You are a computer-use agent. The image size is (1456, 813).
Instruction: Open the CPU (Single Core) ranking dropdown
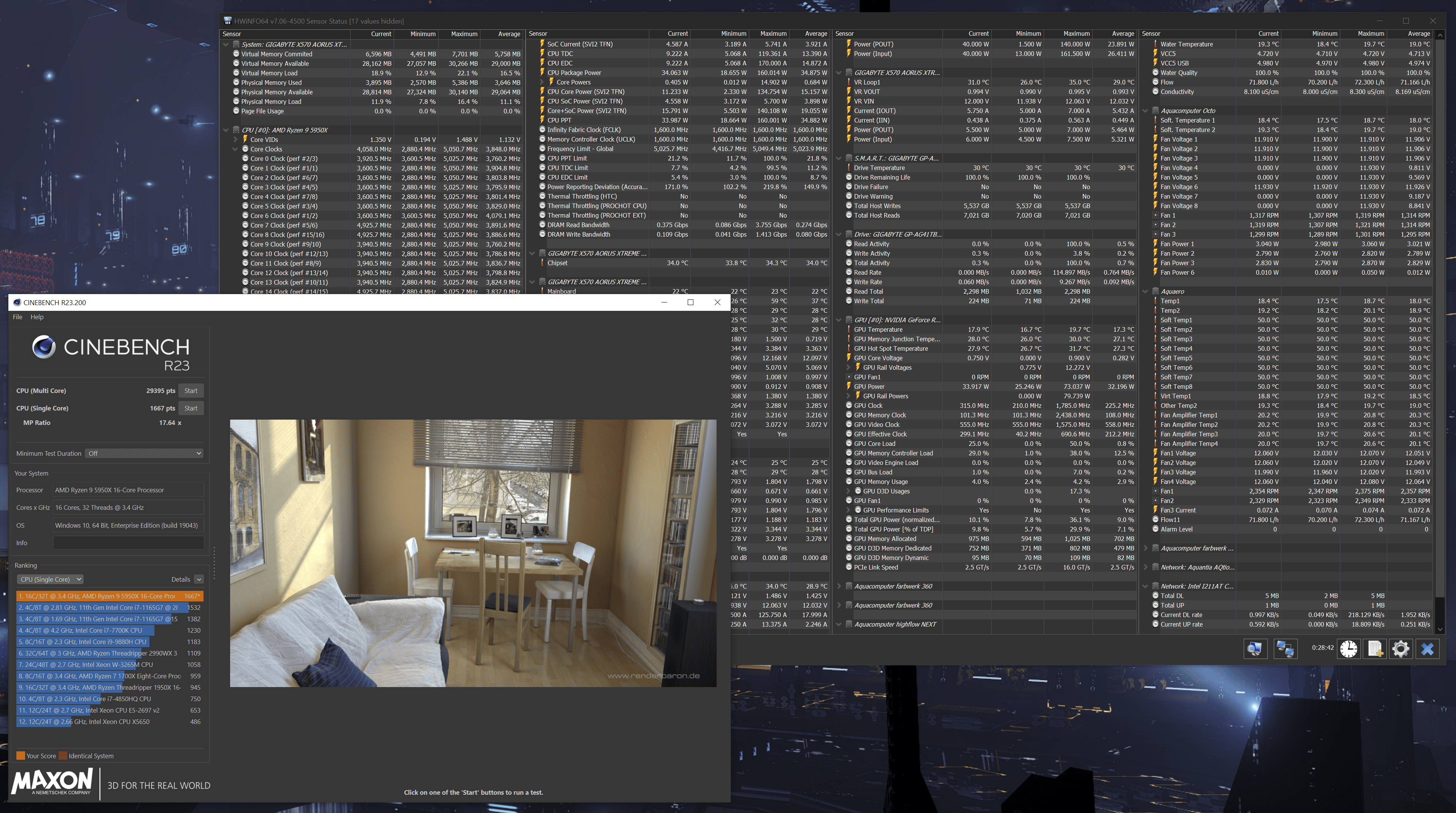[50, 579]
